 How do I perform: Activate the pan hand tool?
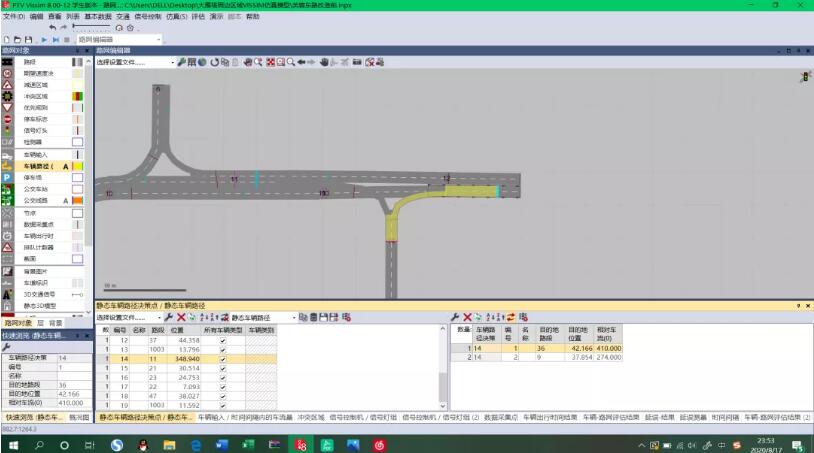pyautogui.click(x=324, y=62)
